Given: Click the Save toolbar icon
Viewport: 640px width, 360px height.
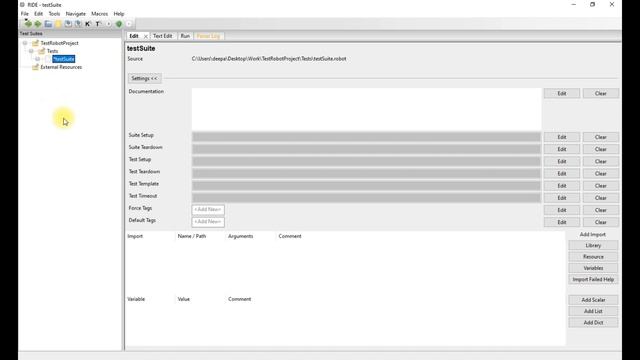Looking at the screenshot, I should [68, 24].
